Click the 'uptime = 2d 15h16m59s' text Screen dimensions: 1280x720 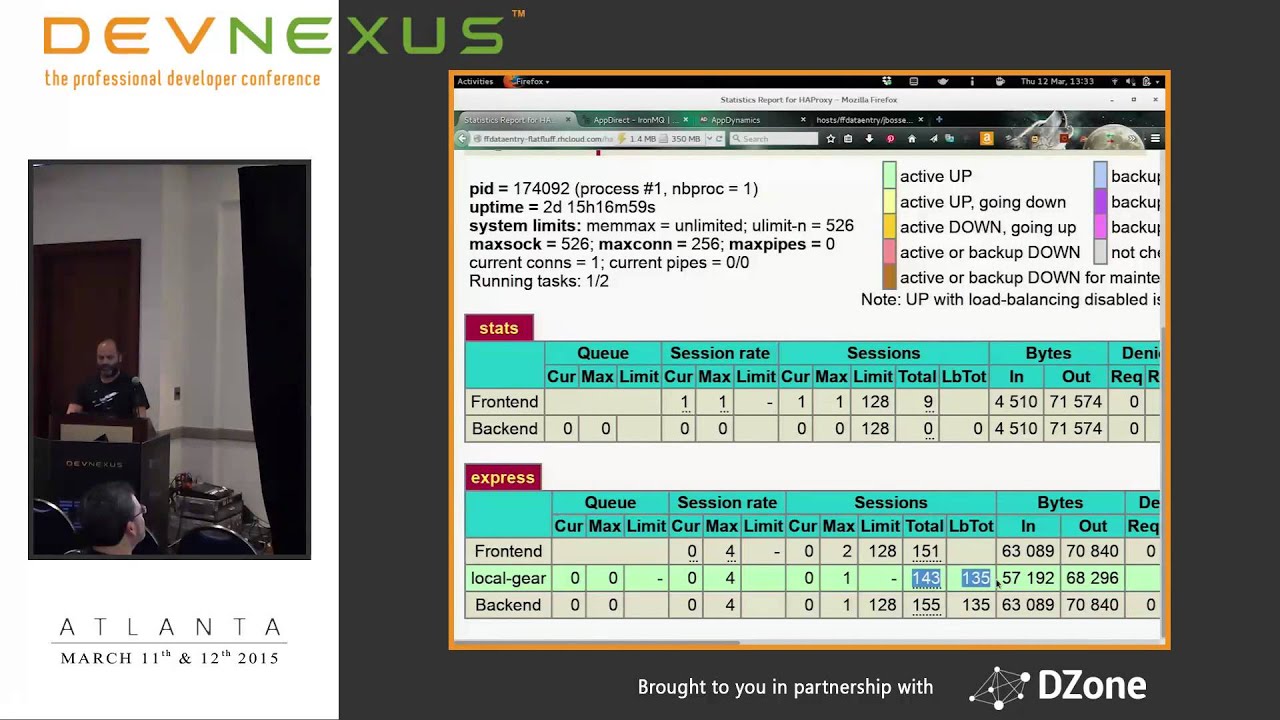[x=562, y=207]
